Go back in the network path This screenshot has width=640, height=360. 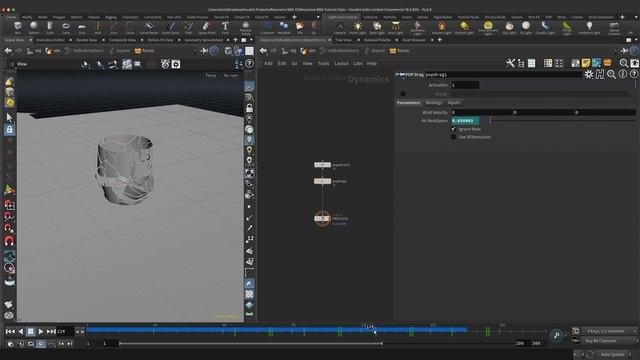tap(263, 51)
